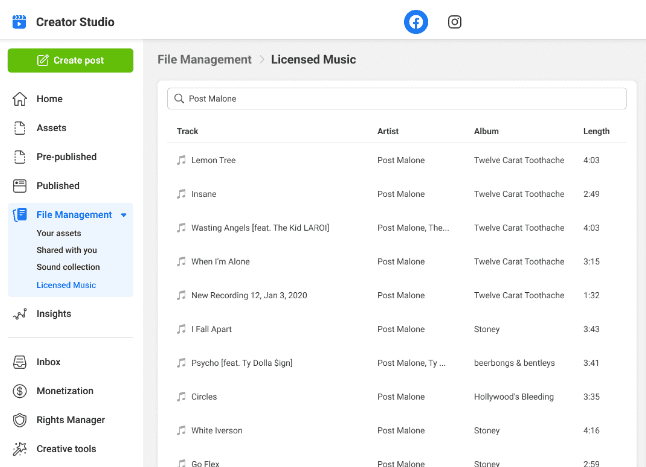The image size is (646, 467).
Task: Click the breadcrumb chevron after File Management
Action: click(262, 60)
